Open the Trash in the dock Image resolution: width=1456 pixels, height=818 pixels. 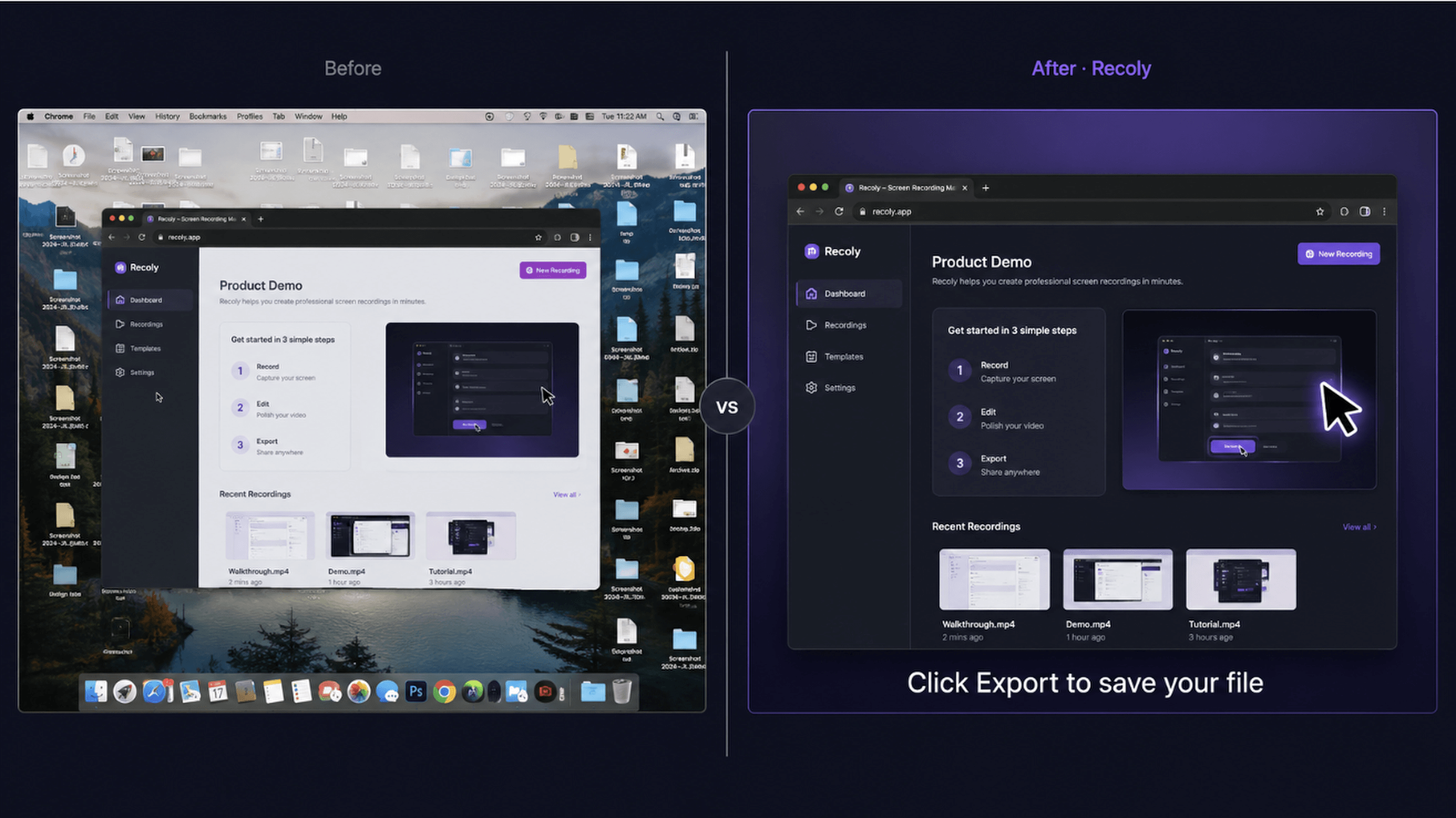pos(622,691)
